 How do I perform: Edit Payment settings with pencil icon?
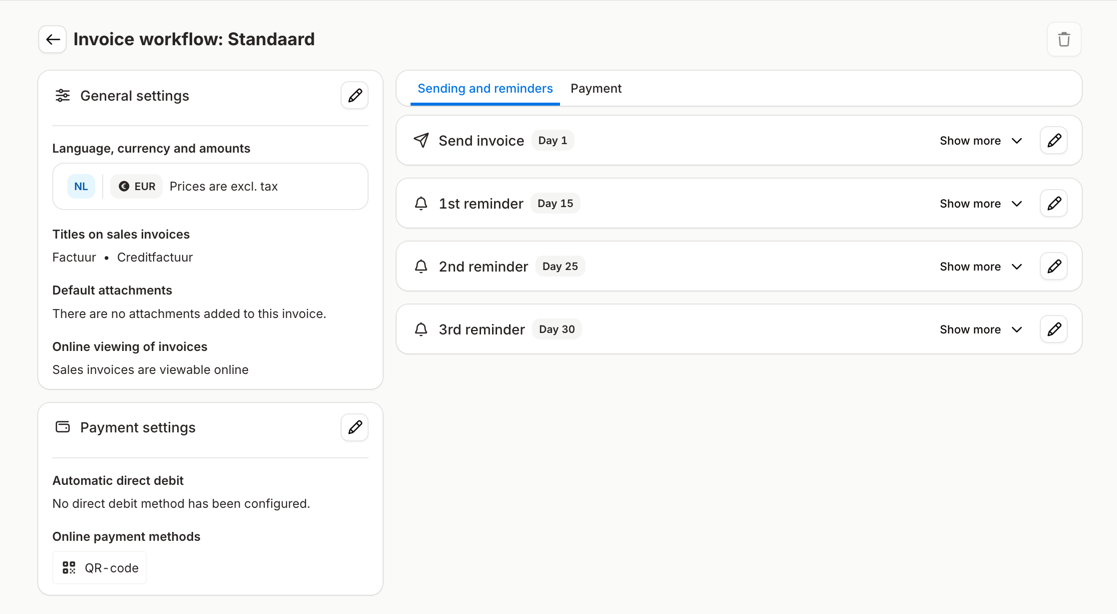(x=354, y=428)
